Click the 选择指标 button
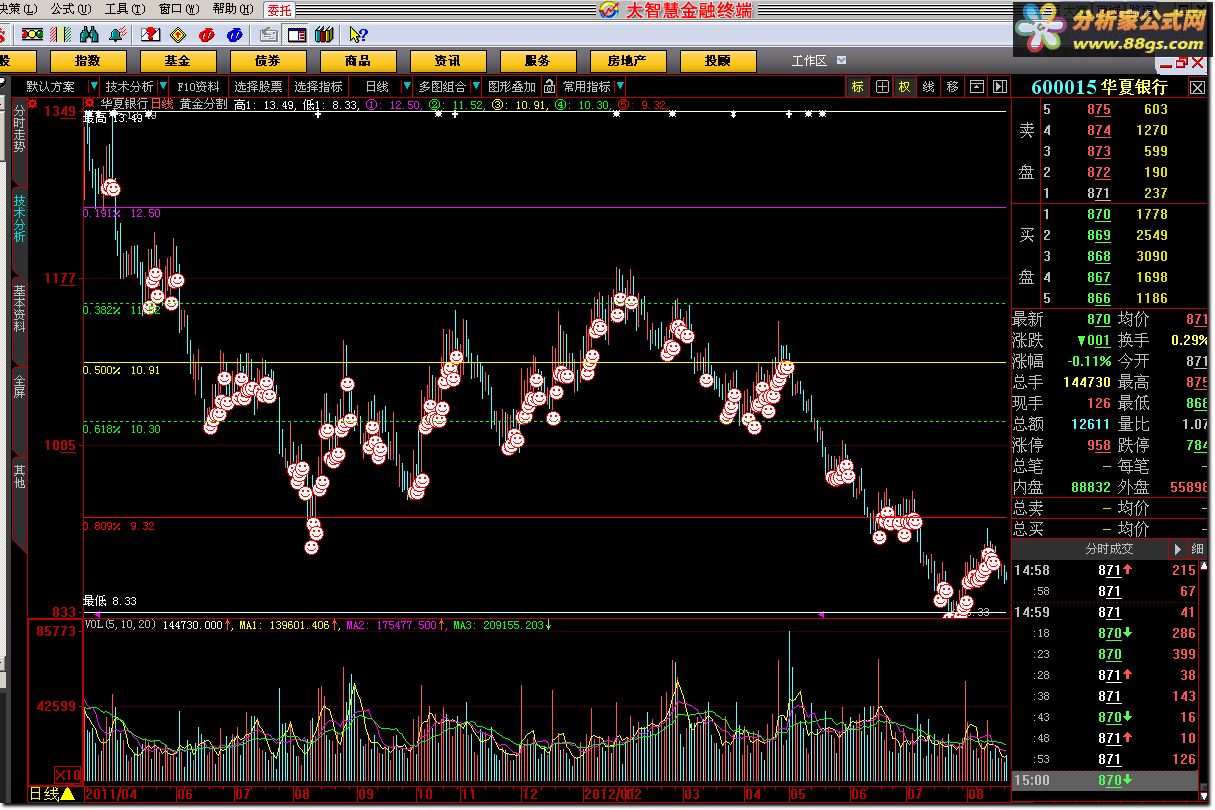 click(x=318, y=87)
